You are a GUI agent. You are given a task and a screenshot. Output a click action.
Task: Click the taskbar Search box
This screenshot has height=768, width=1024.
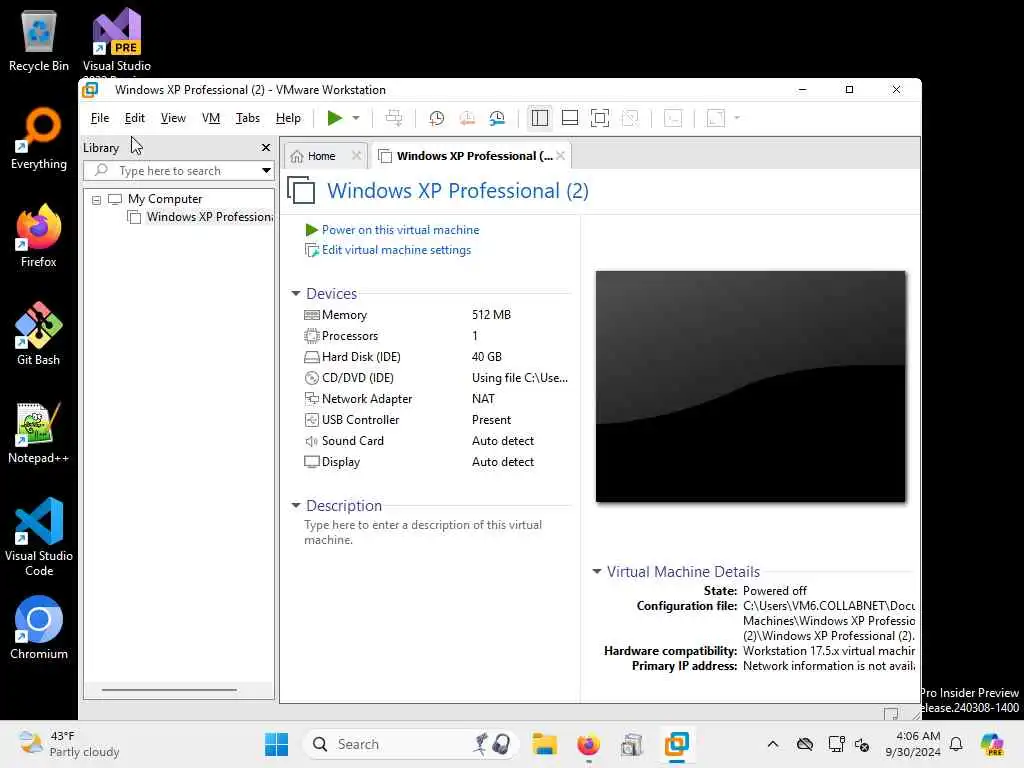(410, 744)
